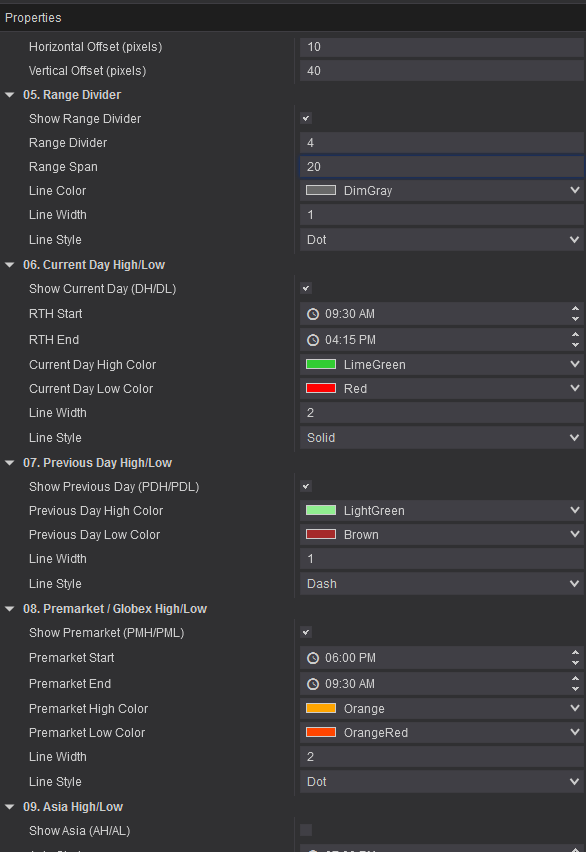Uncheck Show Range Divider checkbox
586x852 pixels.
(x=306, y=118)
